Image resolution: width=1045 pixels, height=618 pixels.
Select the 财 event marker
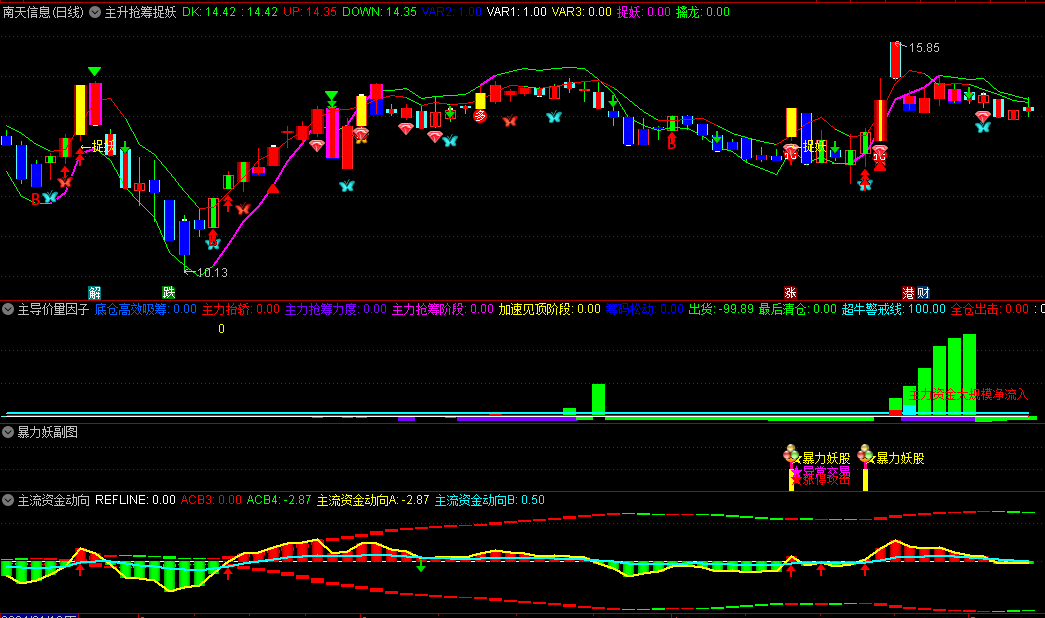pyautogui.click(x=923, y=292)
